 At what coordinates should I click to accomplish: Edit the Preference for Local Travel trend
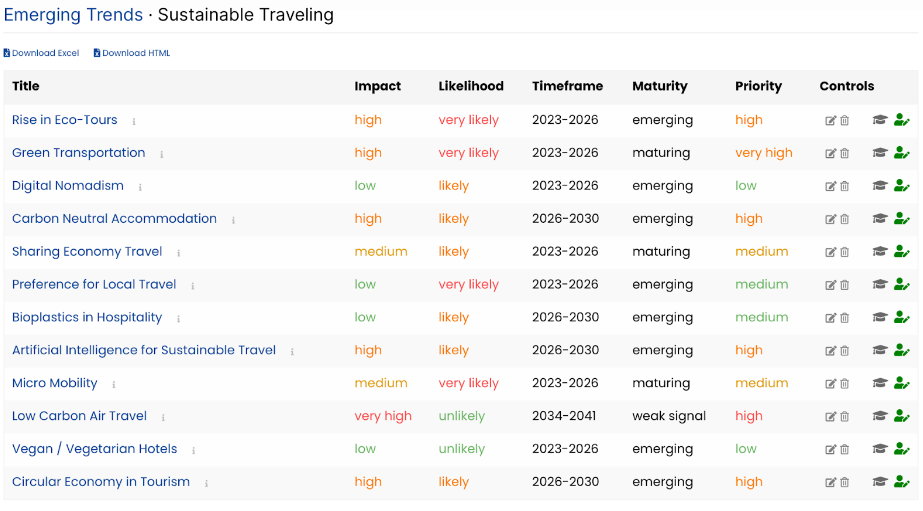(831, 285)
